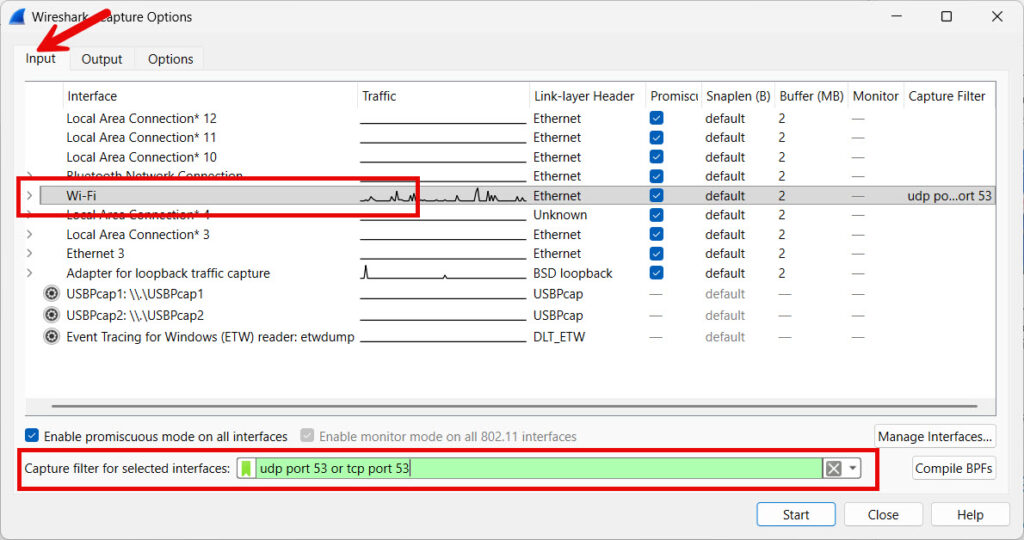
Task: Open Manage Interfaces dialog
Action: 934,437
